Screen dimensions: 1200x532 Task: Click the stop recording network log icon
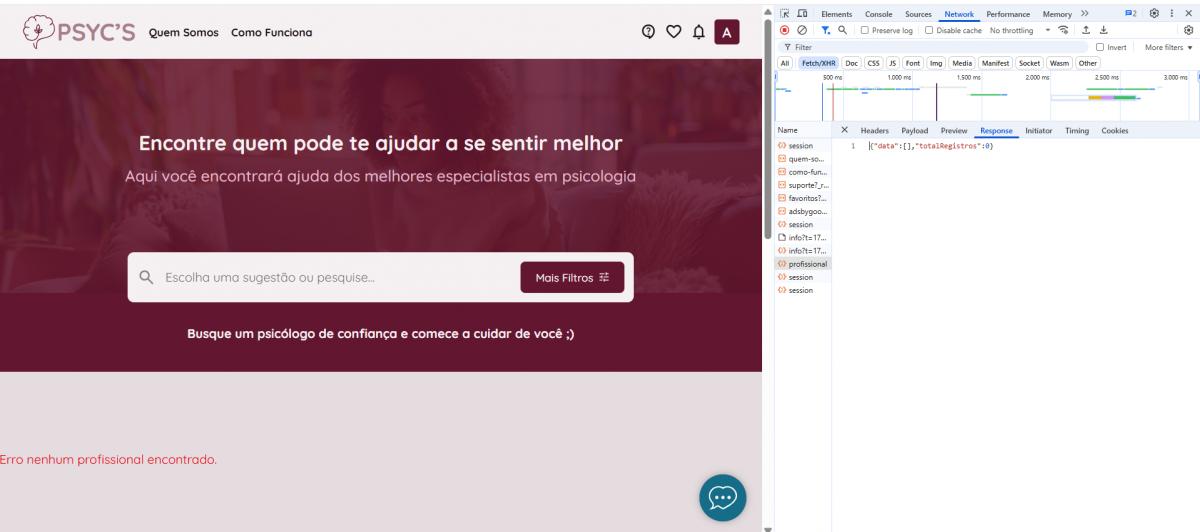click(785, 30)
